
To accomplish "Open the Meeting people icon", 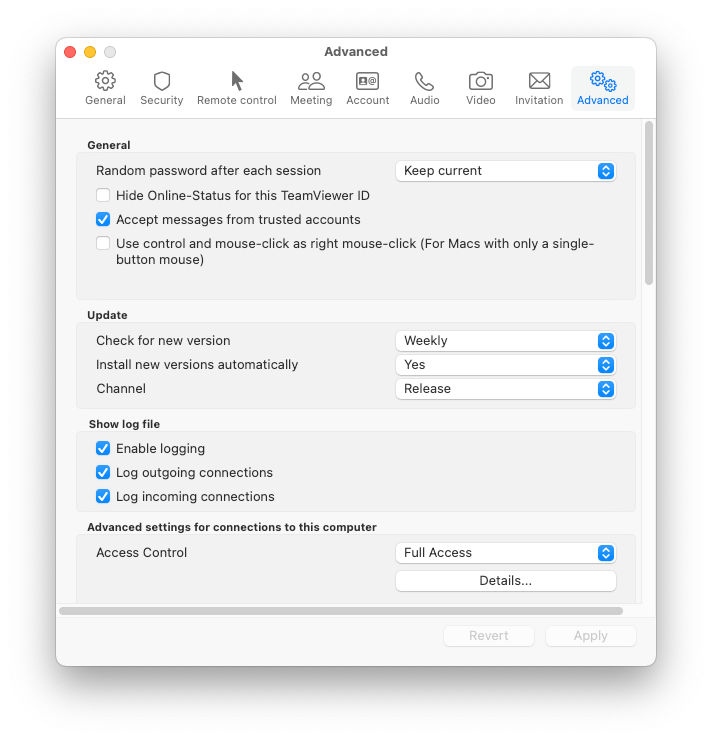I will point(311,81).
